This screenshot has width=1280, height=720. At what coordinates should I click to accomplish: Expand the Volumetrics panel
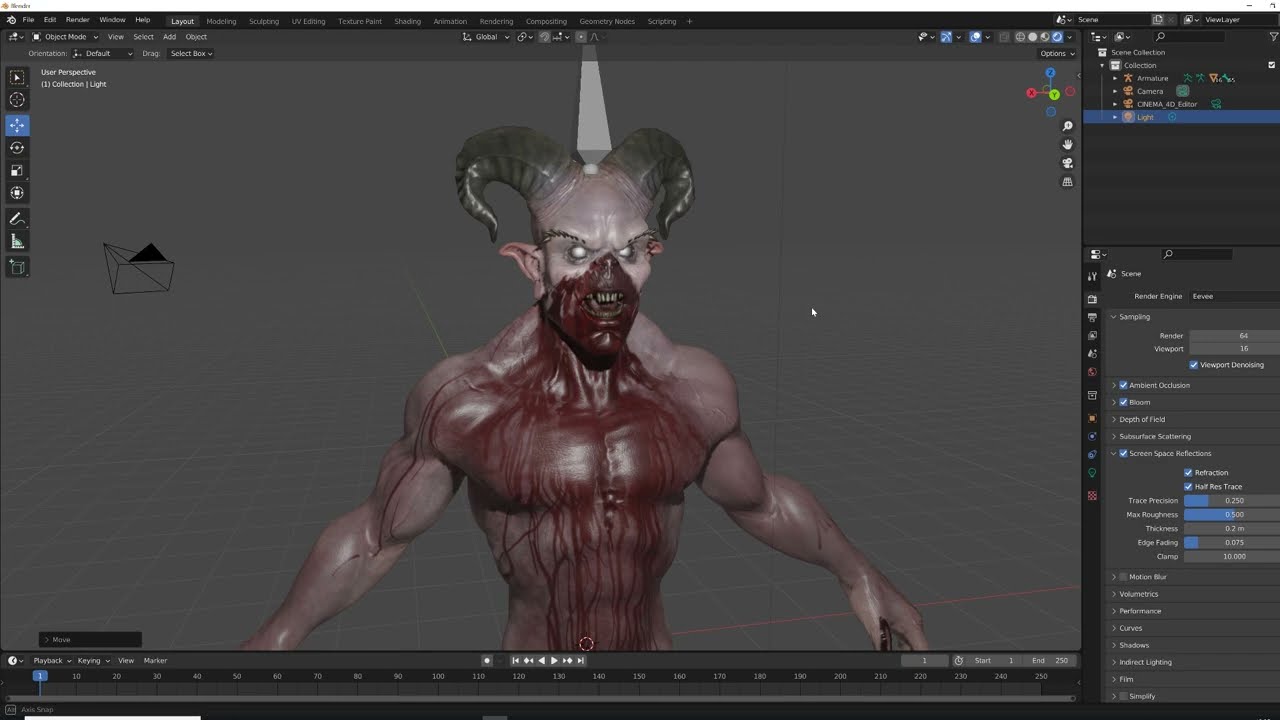click(1114, 594)
